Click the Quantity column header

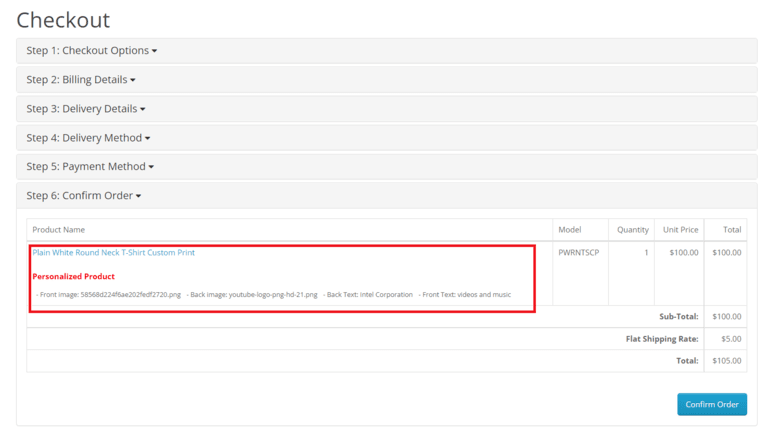point(632,230)
